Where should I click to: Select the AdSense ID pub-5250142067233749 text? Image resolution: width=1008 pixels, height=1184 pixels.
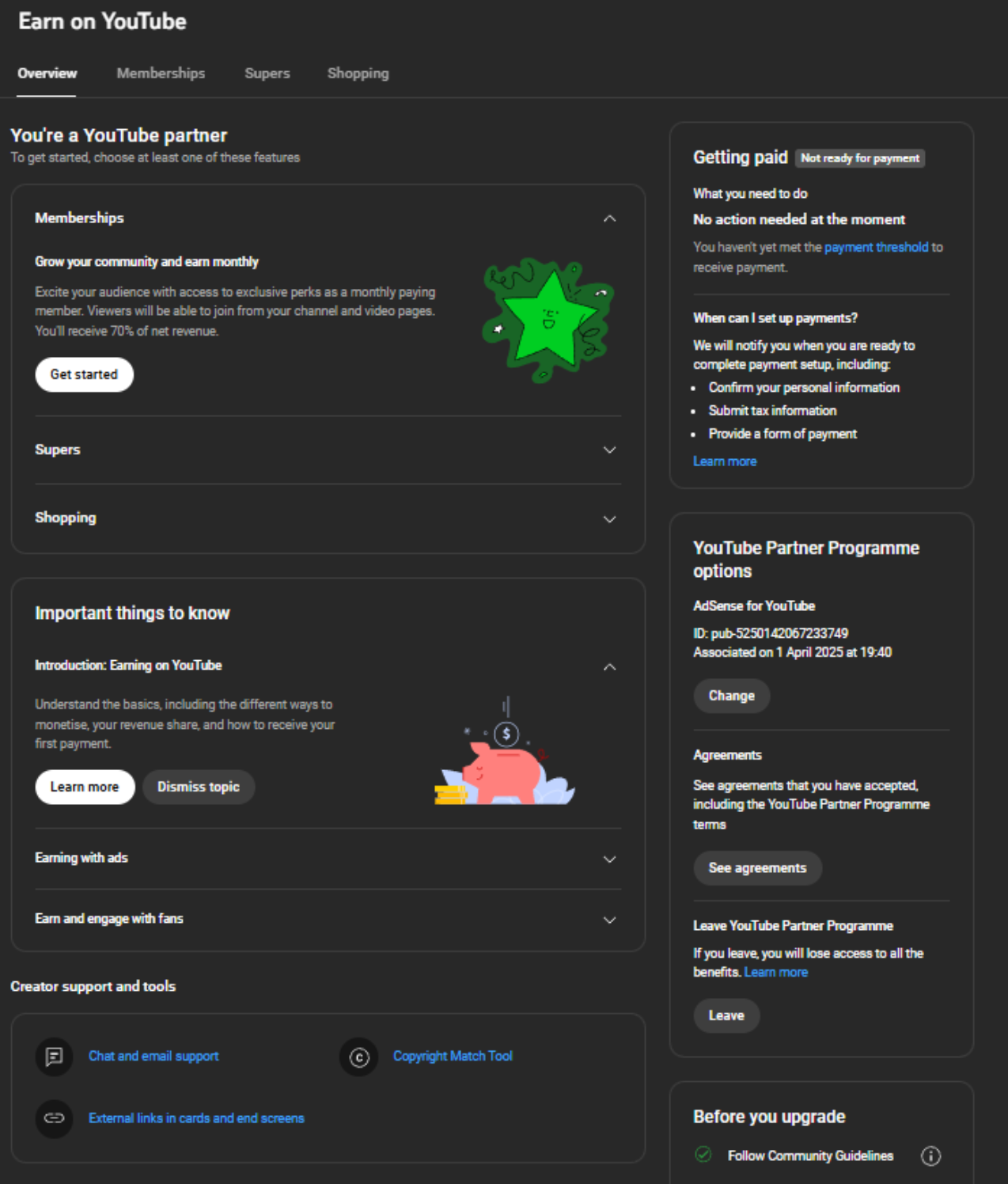[x=771, y=633]
